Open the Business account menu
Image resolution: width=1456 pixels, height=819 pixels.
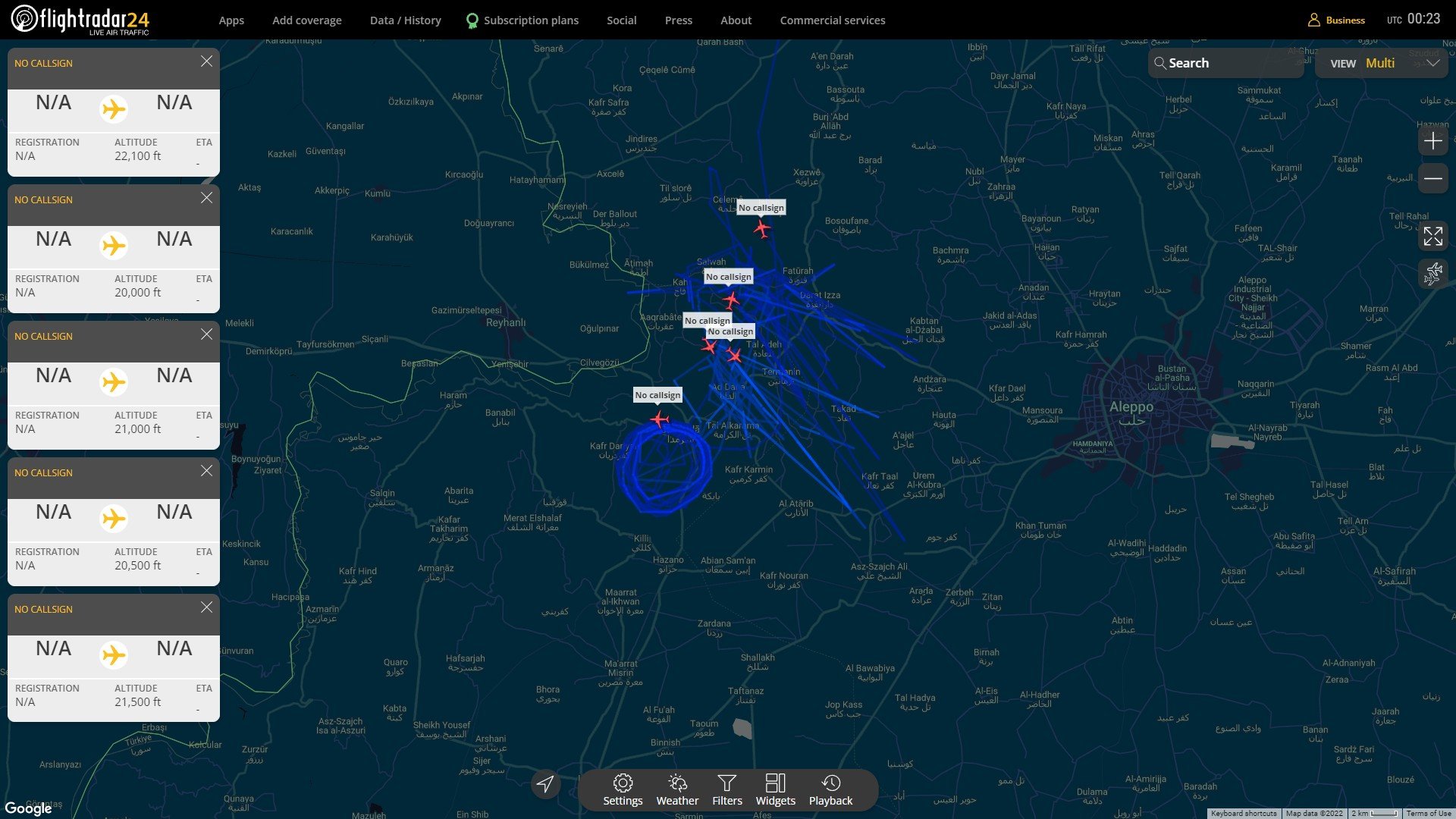pos(1336,20)
